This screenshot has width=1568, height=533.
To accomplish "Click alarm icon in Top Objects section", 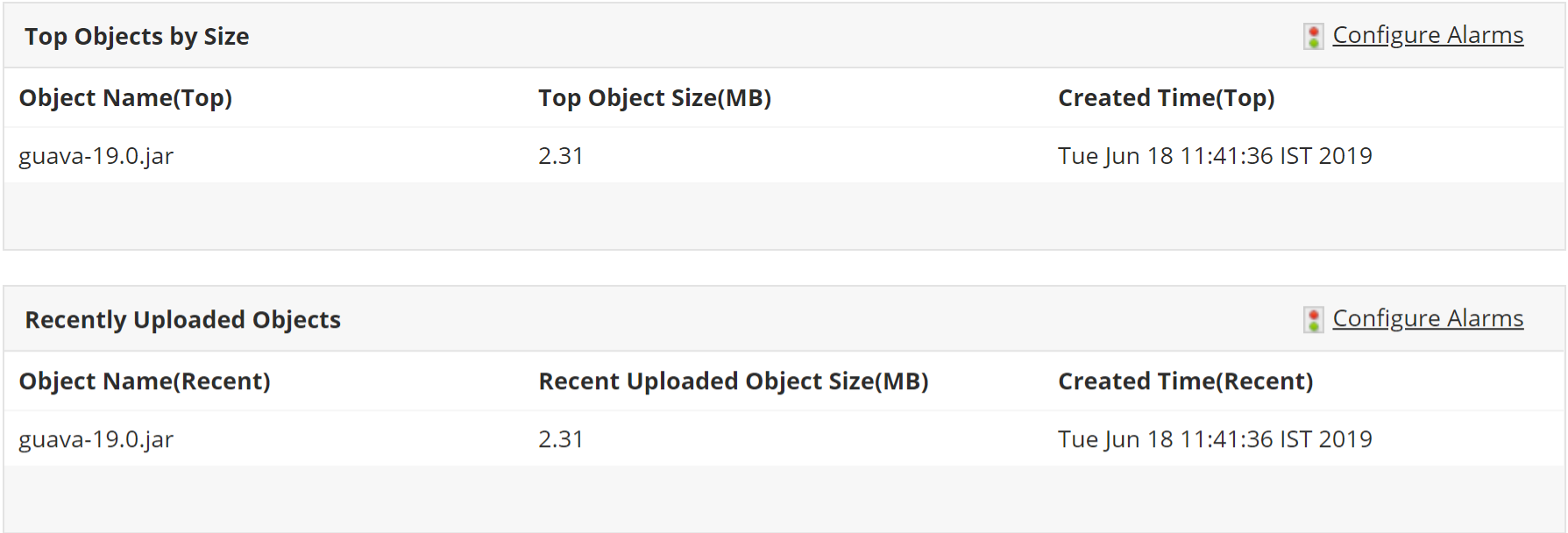I will click(1313, 36).
